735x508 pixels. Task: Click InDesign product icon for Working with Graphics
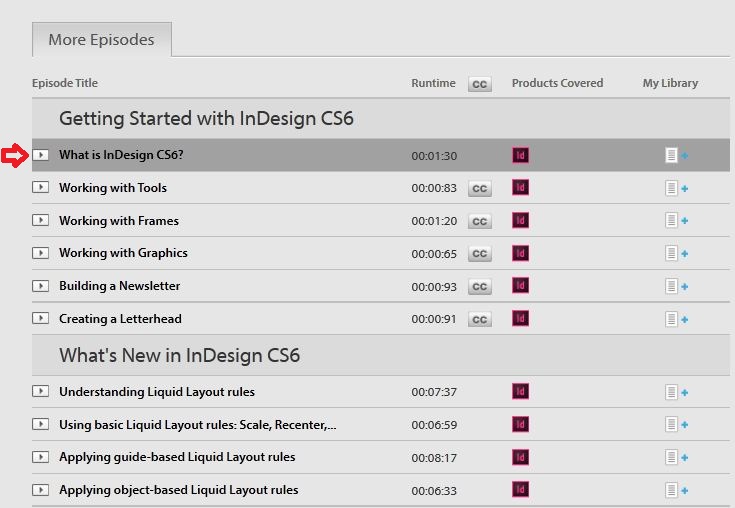click(520, 253)
